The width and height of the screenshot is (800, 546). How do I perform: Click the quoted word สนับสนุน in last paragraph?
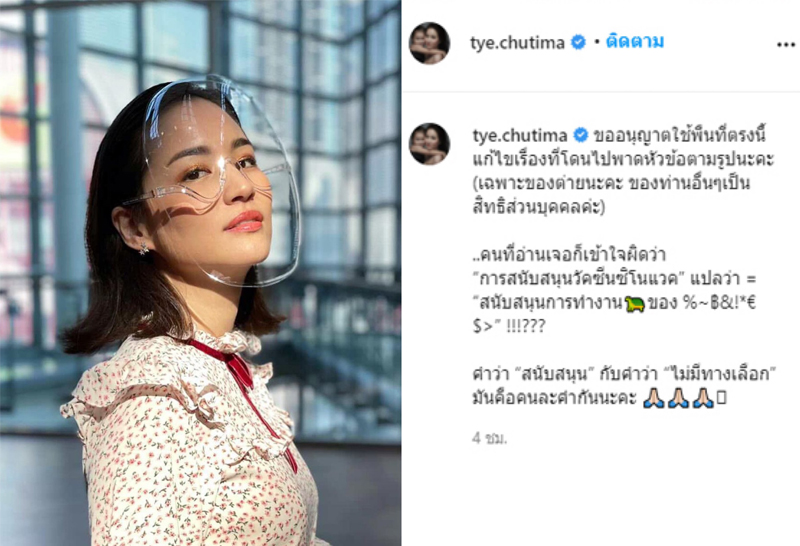click(555, 374)
